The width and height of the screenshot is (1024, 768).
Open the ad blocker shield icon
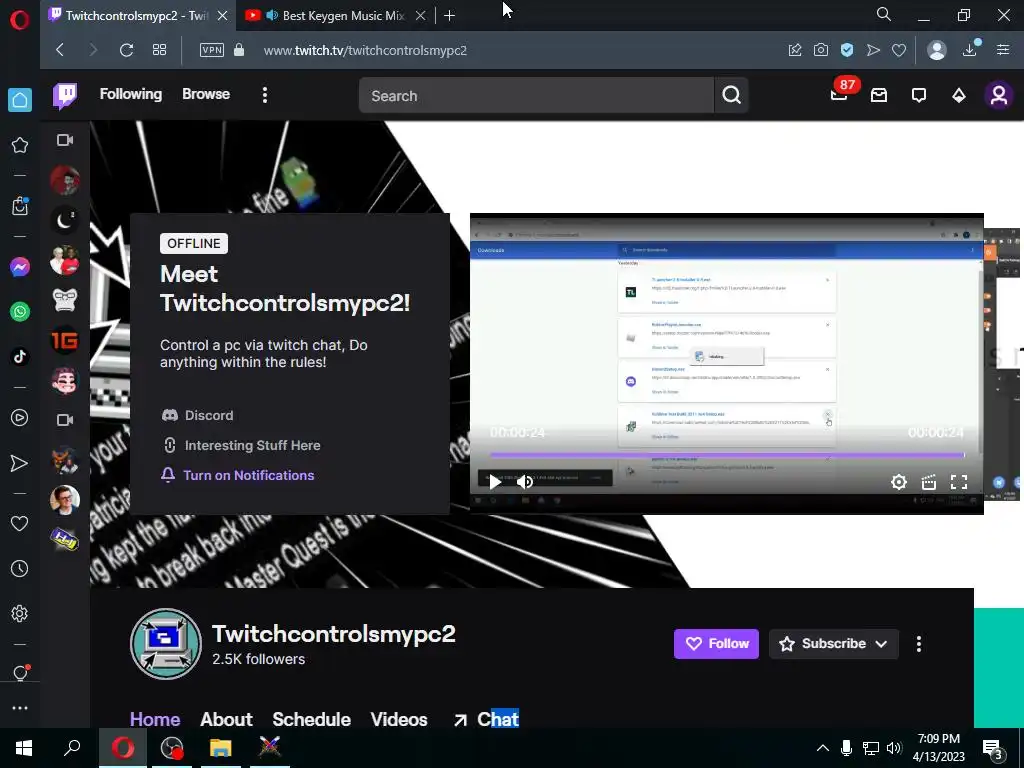coord(847,50)
